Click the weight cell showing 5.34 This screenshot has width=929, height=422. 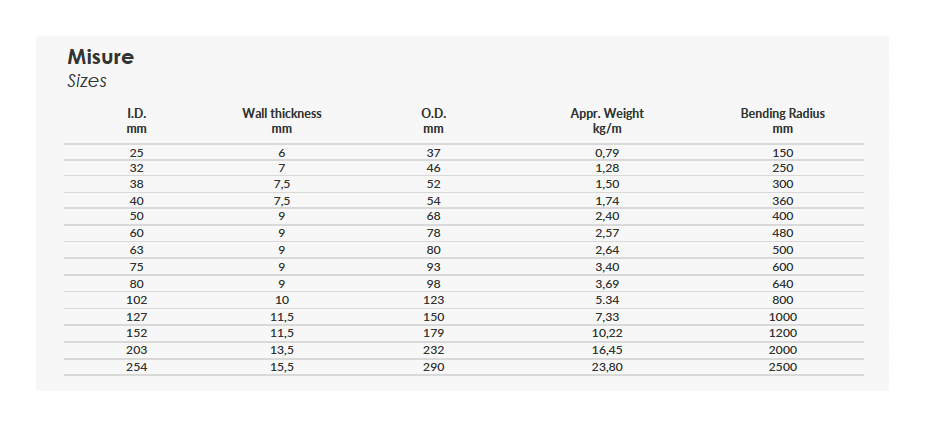tap(607, 300)
